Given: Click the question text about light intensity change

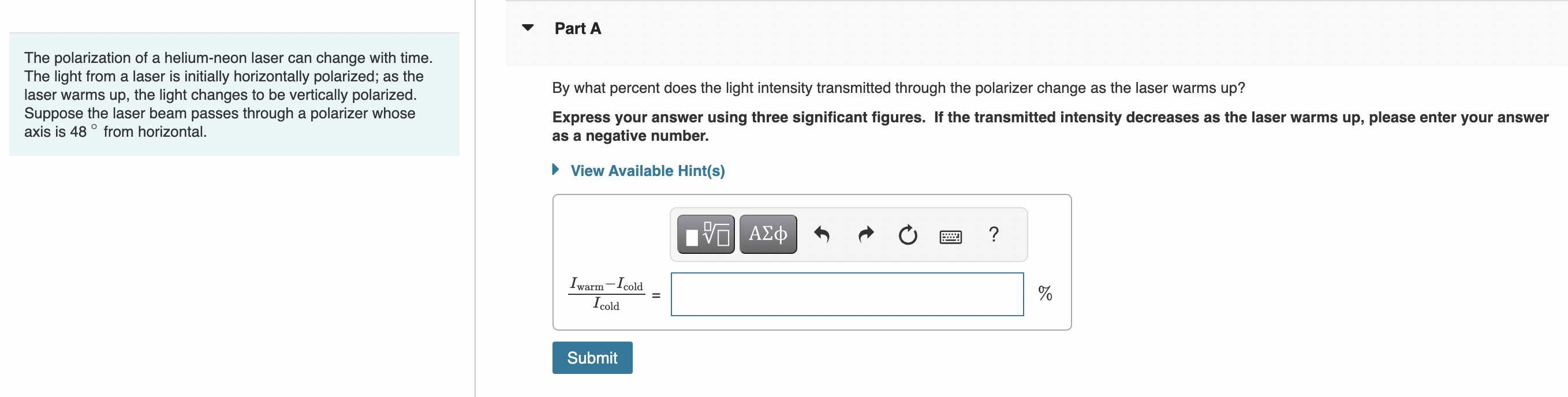Looking at the screenshot, I should 898,88.
